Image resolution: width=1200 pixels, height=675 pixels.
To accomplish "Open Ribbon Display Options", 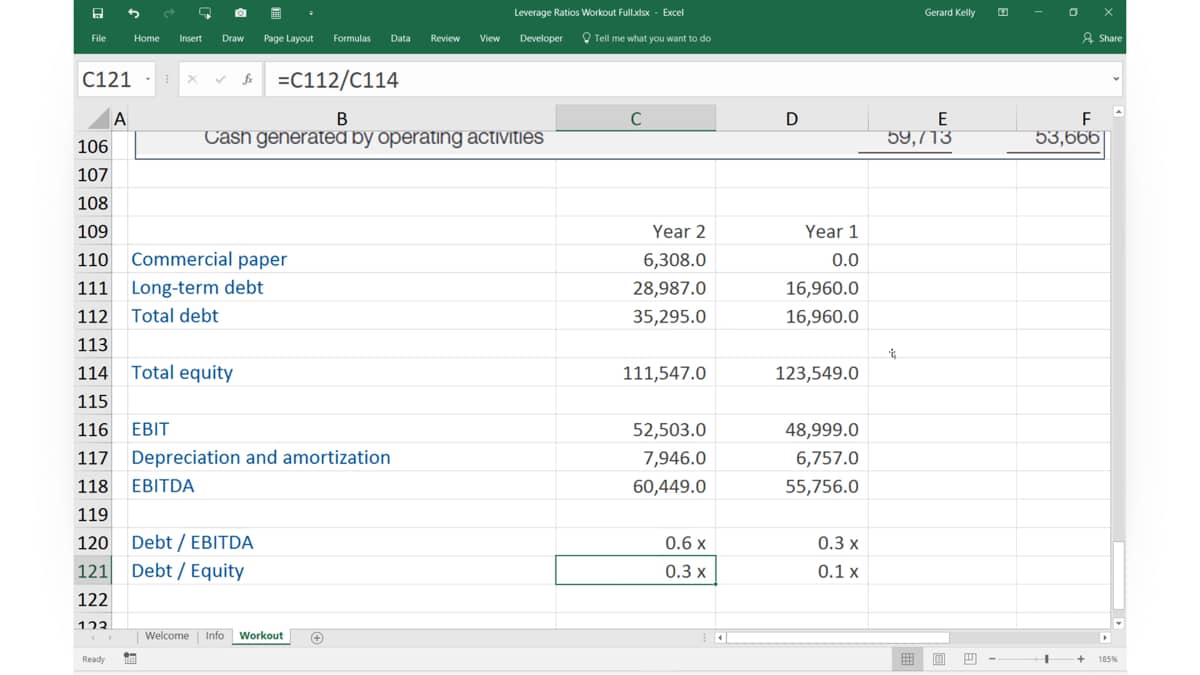I will click(x=1003, y=12).
